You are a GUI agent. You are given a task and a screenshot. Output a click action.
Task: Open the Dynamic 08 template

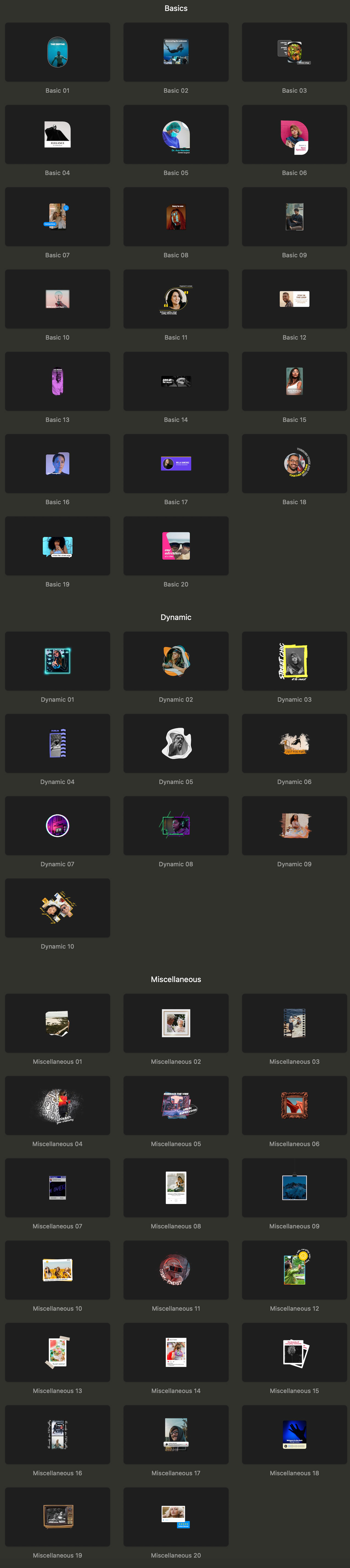[x=176, y=825]
